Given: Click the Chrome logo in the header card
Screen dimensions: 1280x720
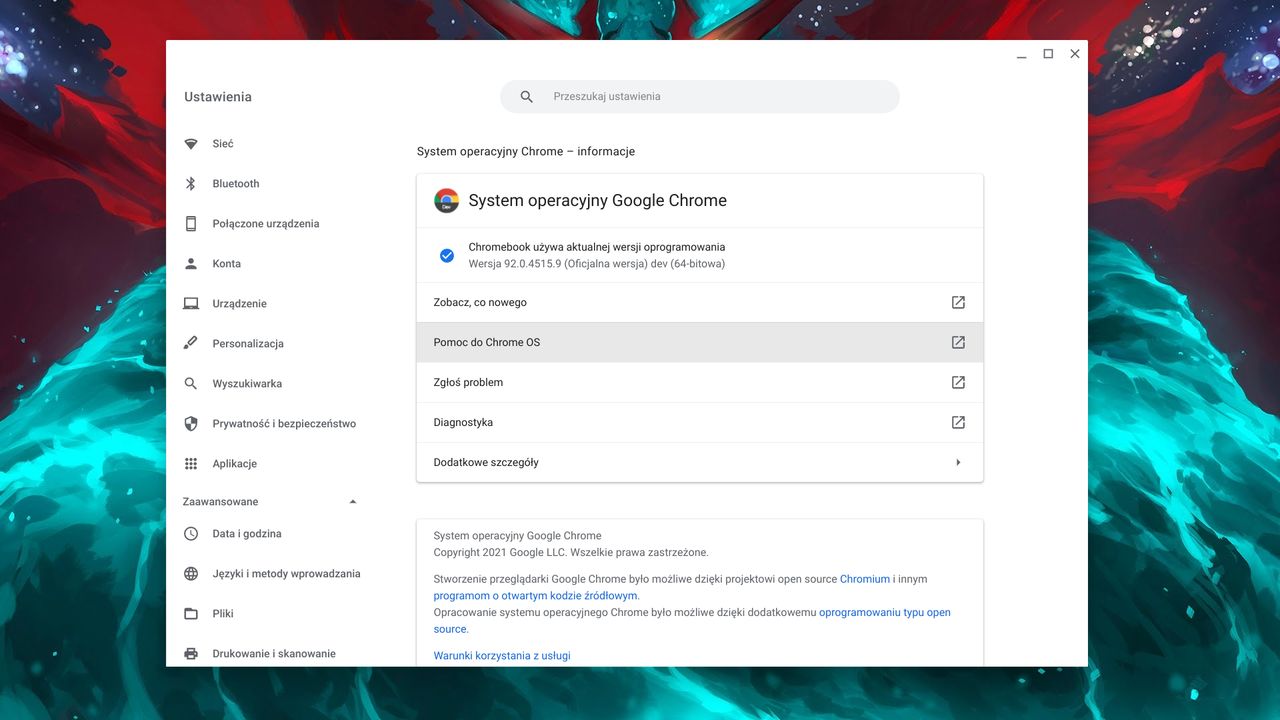Looking at the screenshot, I should point(446,200).
